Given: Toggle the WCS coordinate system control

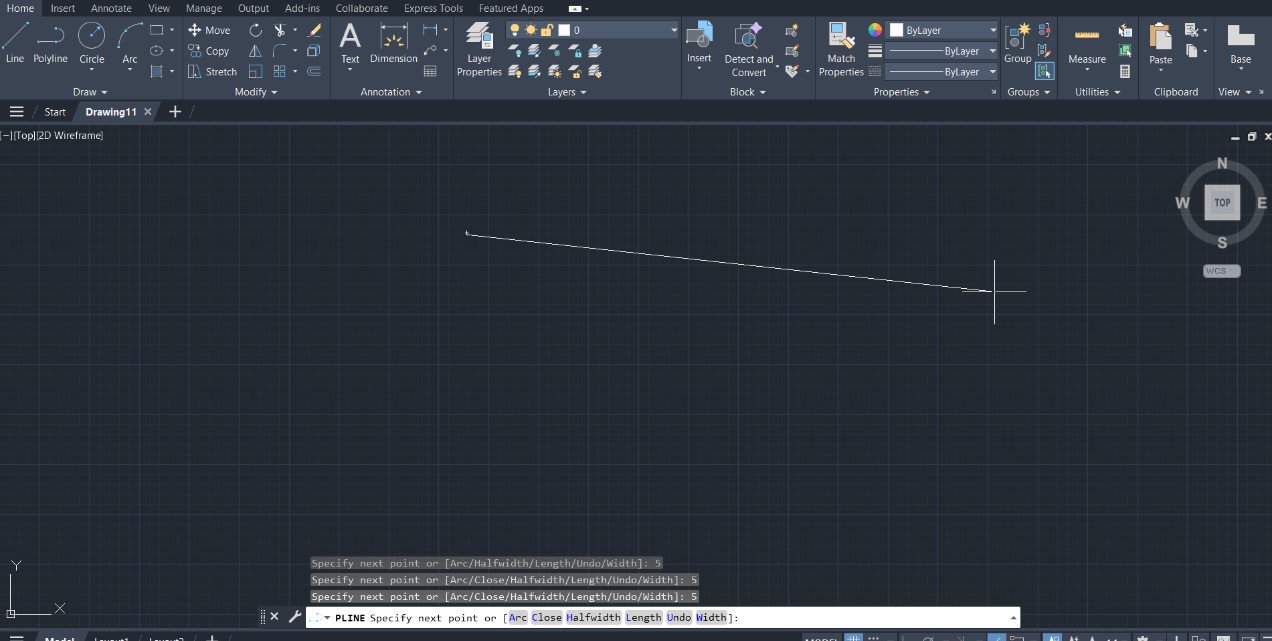Looking at the screenshot, I should [x=1221, y=271].
